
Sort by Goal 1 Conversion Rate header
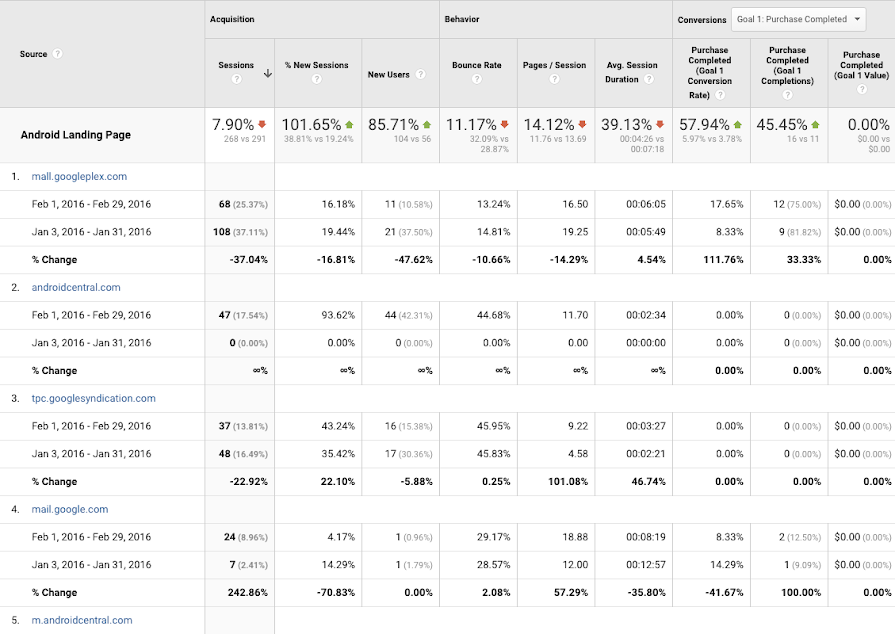(x=709, y=72)
